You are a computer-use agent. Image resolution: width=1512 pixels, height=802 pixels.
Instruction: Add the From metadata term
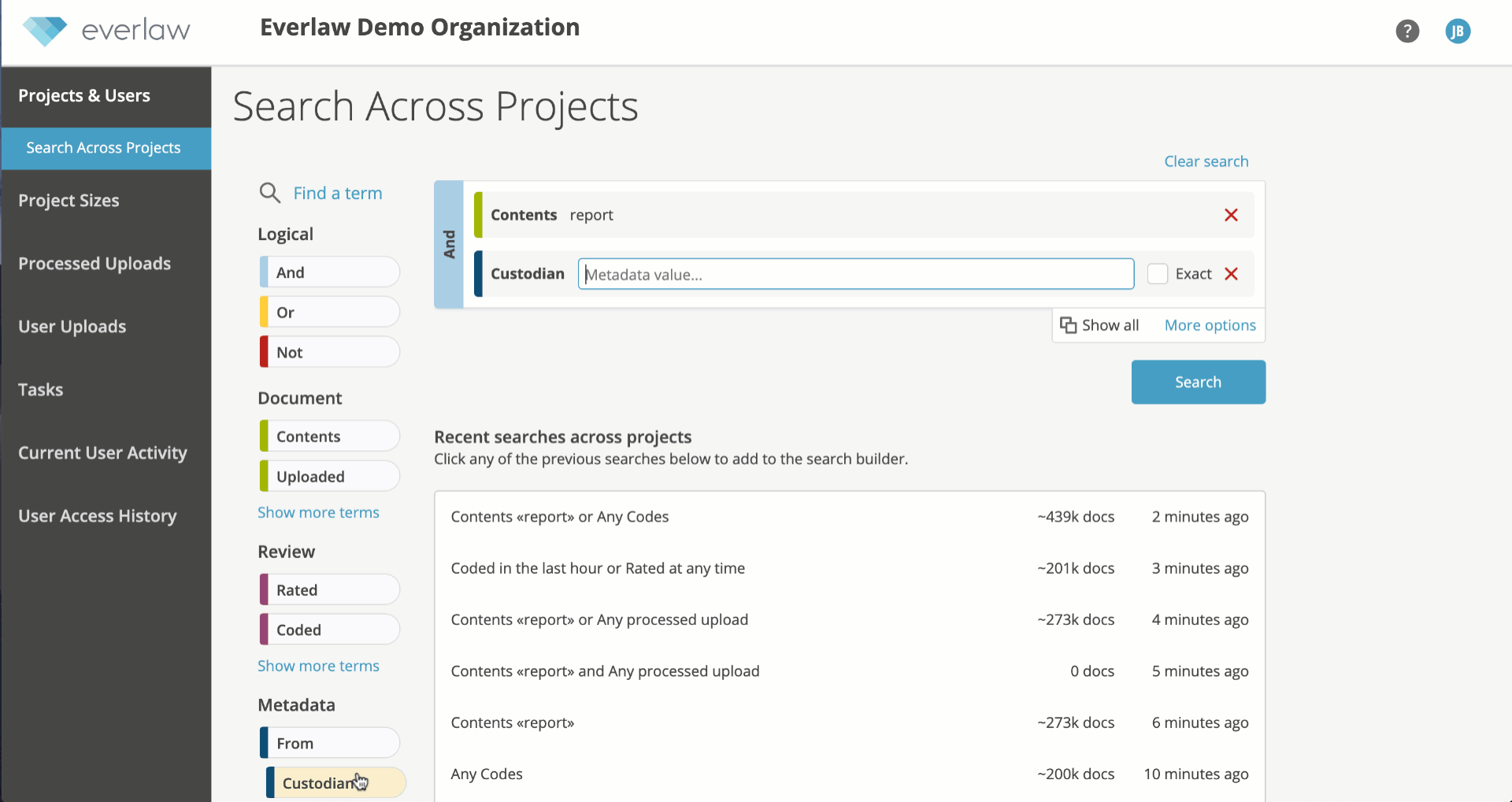coord(329,743)
